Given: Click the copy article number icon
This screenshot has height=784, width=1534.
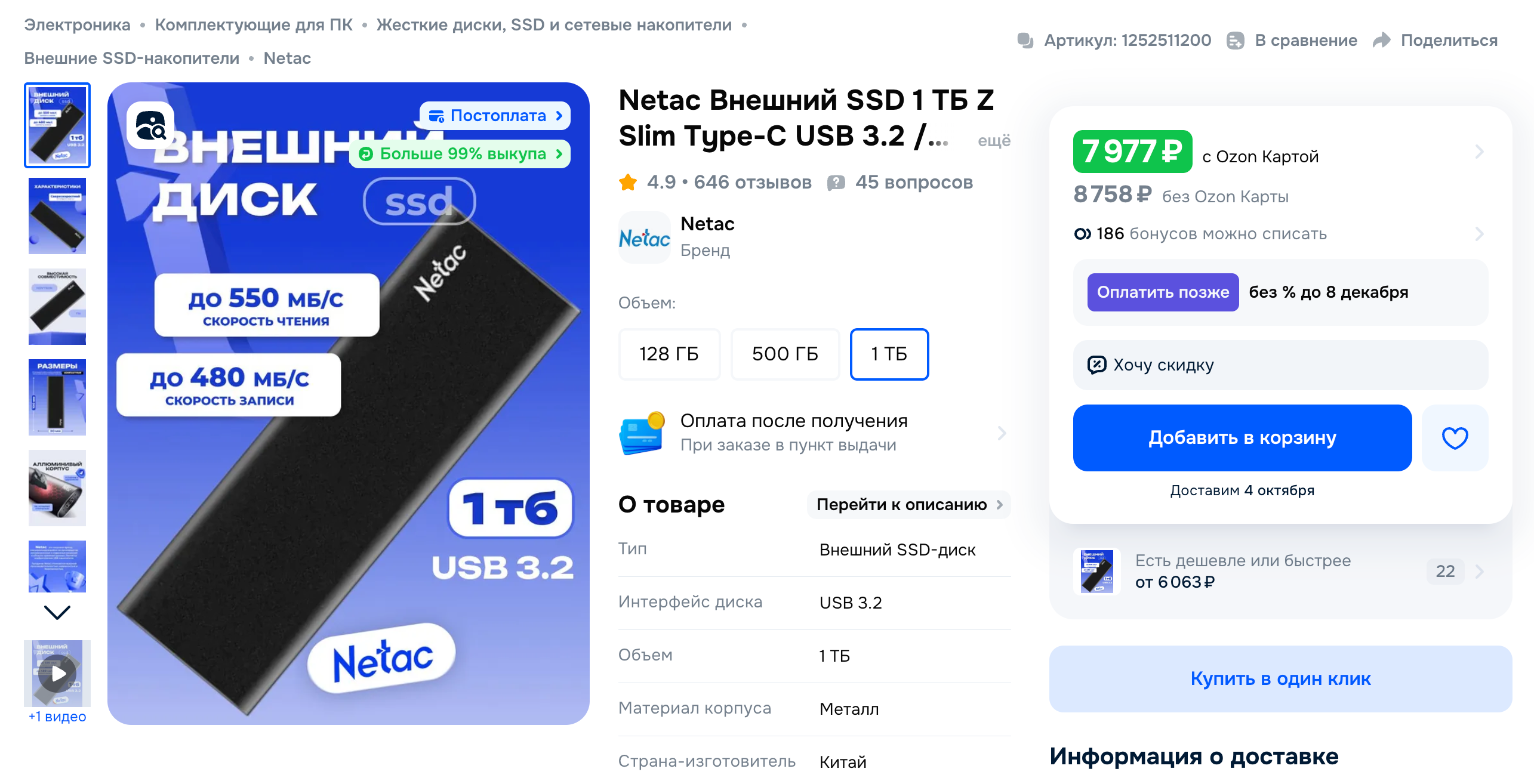Looking at the screenshot, I should pos(1025,41).
